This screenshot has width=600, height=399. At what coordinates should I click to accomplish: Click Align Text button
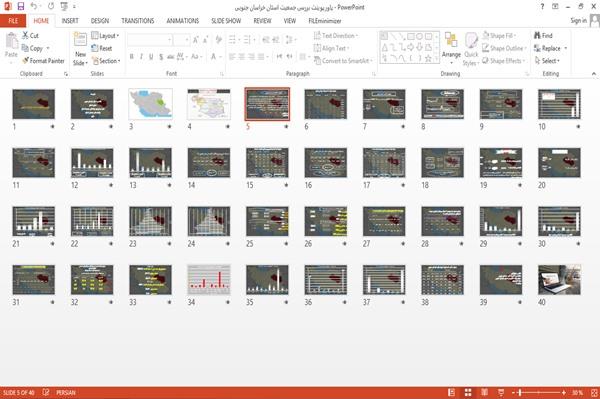coord(331,48)
